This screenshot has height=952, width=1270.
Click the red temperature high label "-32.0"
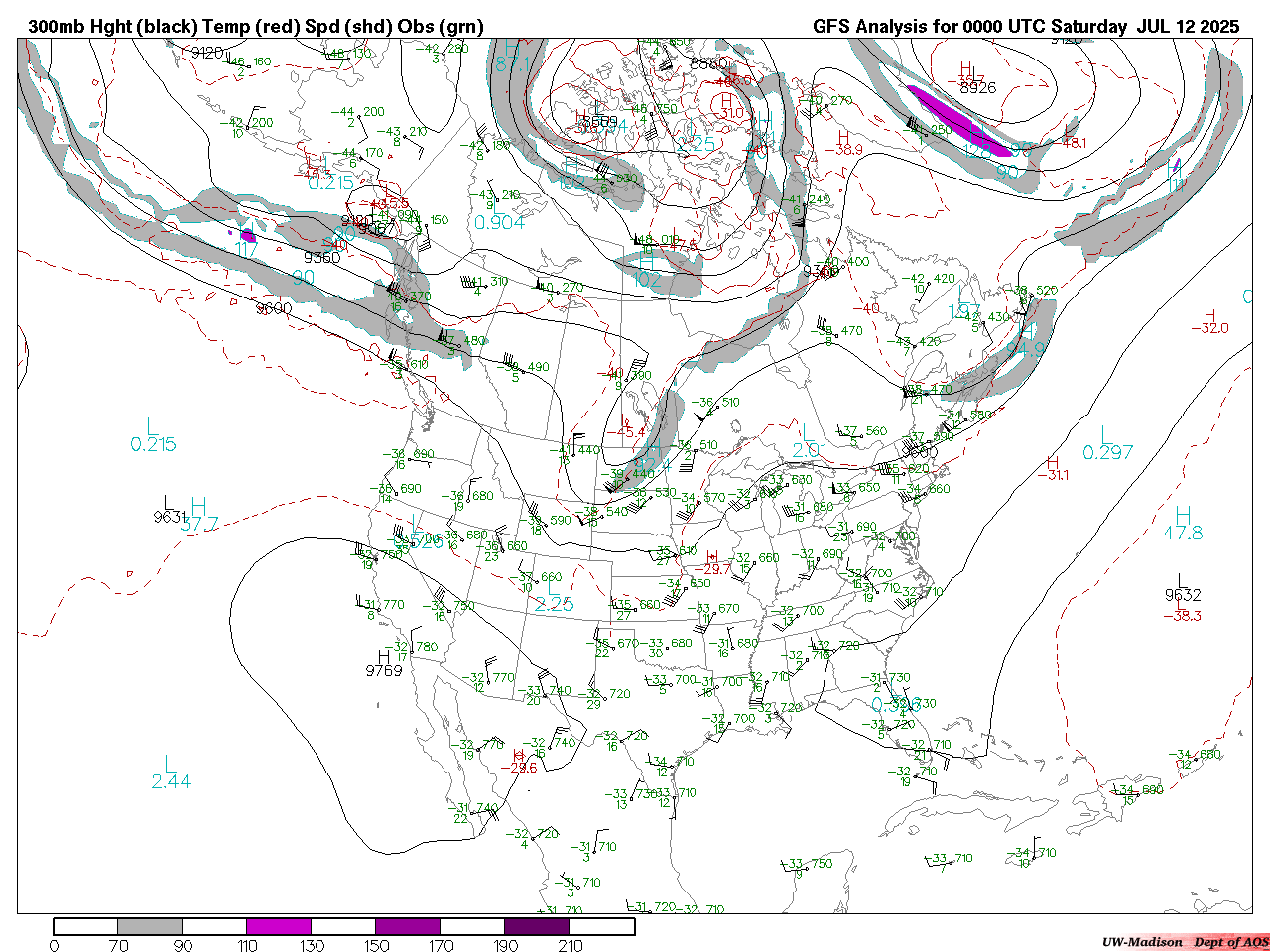pos(1209,328)
